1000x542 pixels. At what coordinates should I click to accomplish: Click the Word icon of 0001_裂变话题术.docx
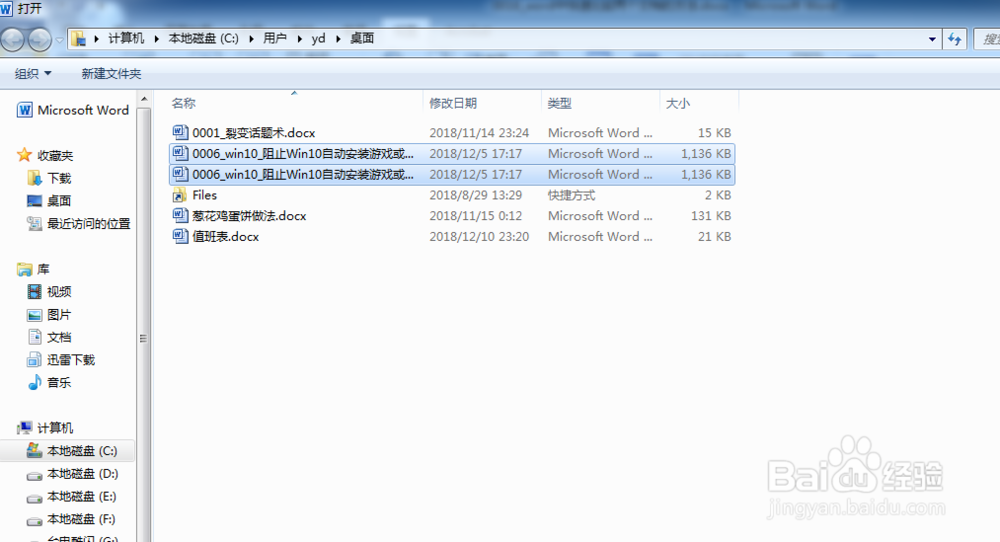pos(180,132)
